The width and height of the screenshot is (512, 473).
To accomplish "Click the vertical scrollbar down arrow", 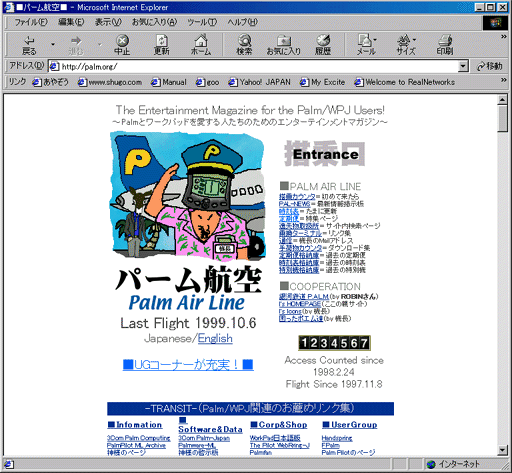I will coord(502,450).
